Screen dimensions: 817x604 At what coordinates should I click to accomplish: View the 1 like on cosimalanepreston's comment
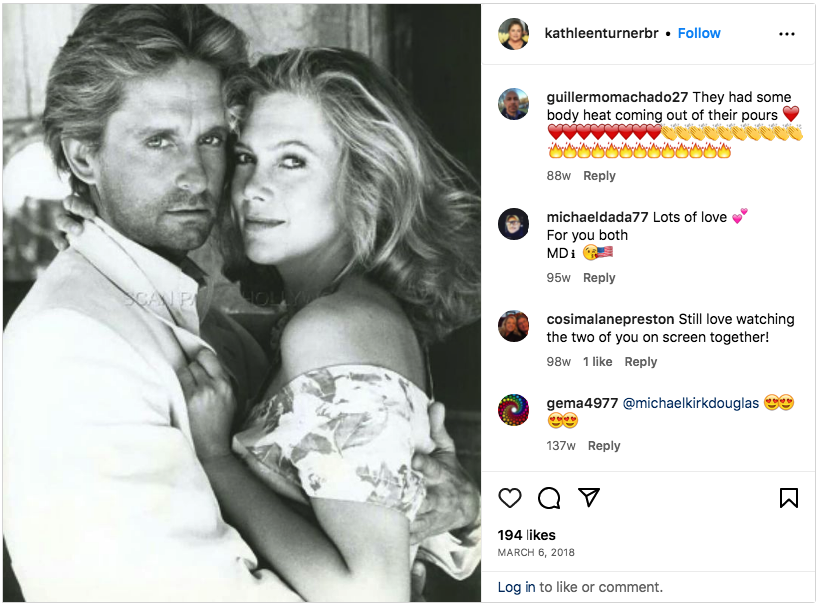pyautogui.click(x=598, y=362)
